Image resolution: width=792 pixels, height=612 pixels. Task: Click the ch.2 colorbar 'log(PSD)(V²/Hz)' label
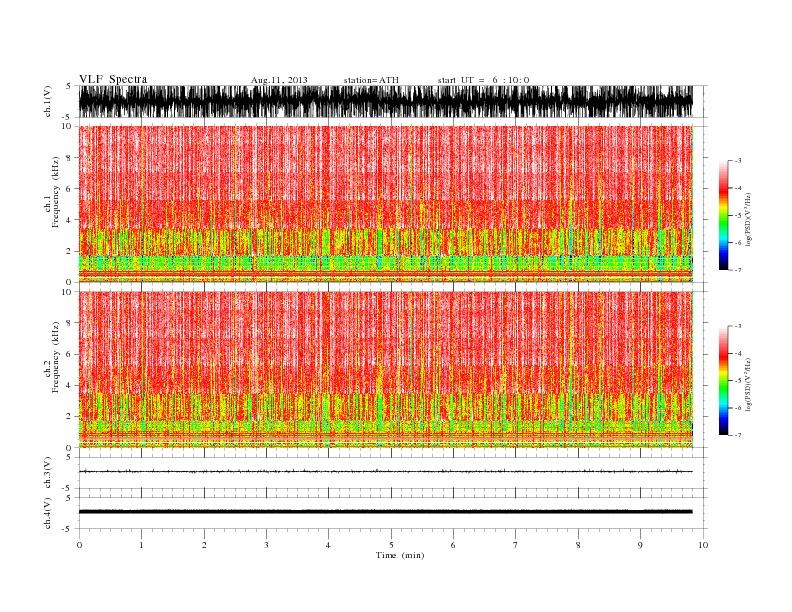click(748, 384)
